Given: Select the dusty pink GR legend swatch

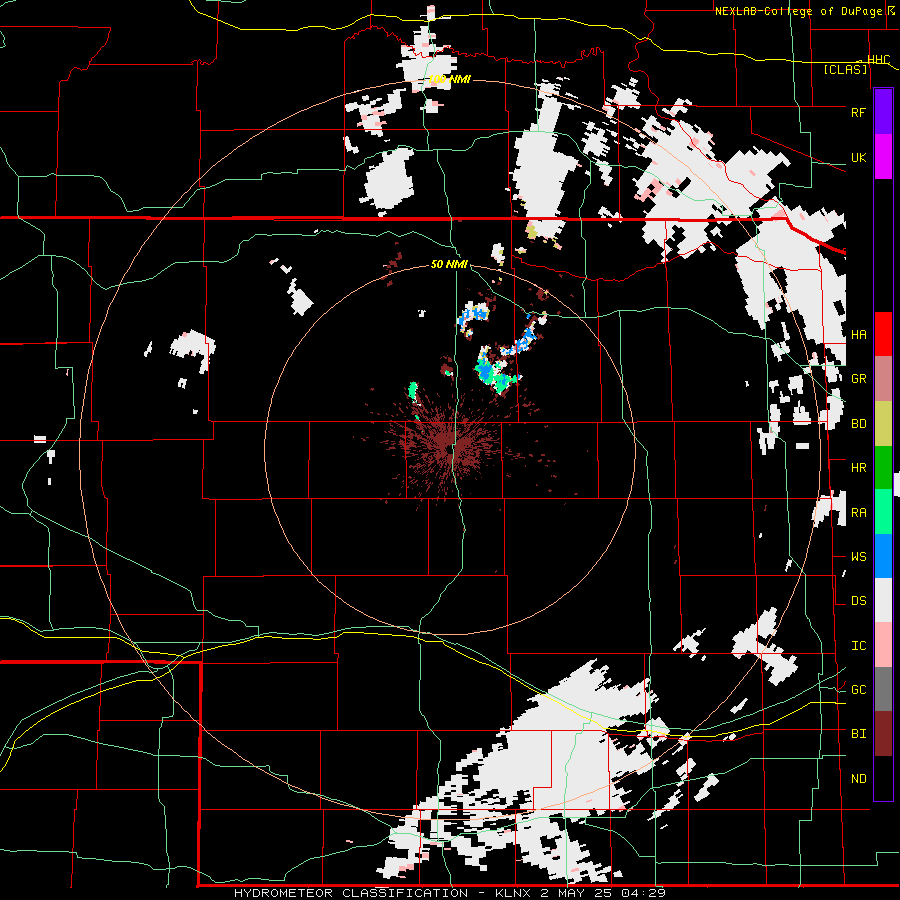Looking at the screenshot, I should (x=883, y=379).
